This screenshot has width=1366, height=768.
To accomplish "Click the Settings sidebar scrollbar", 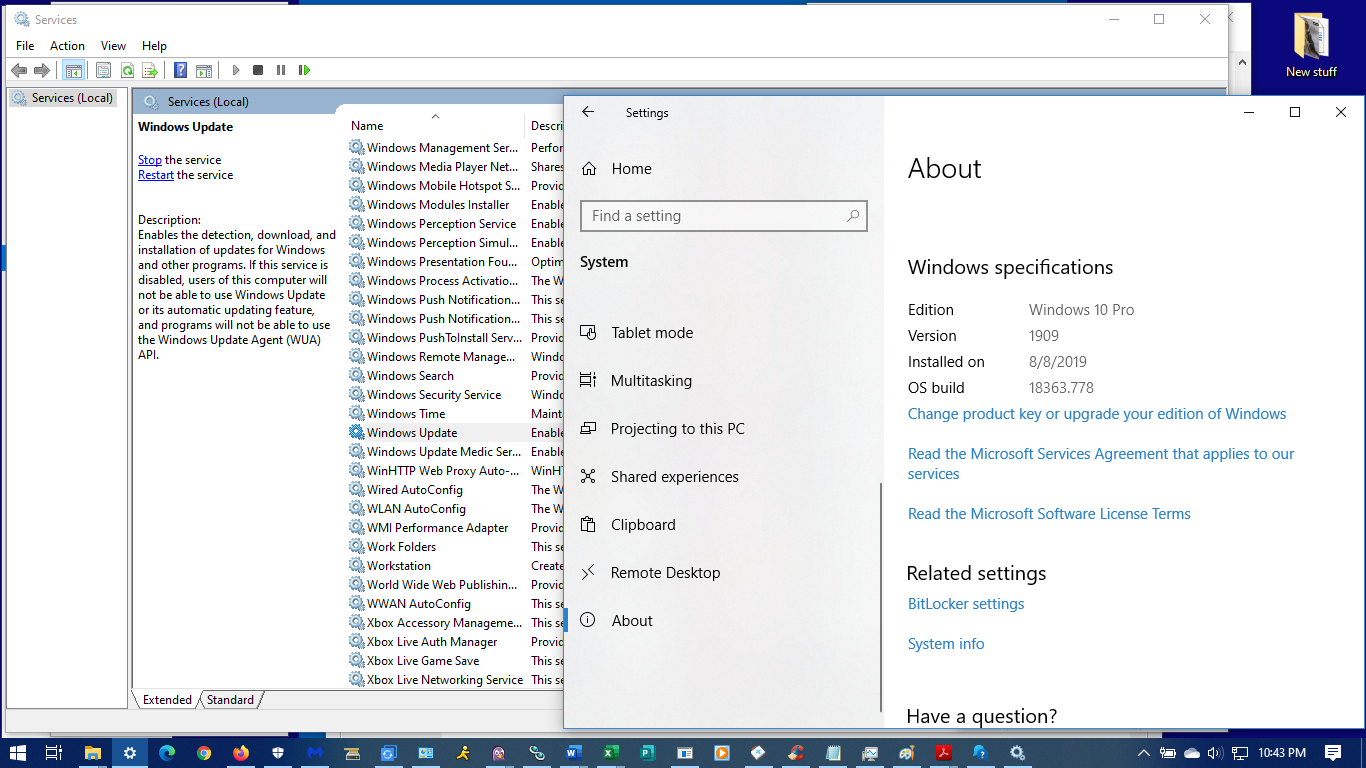I will click(881, 596).
